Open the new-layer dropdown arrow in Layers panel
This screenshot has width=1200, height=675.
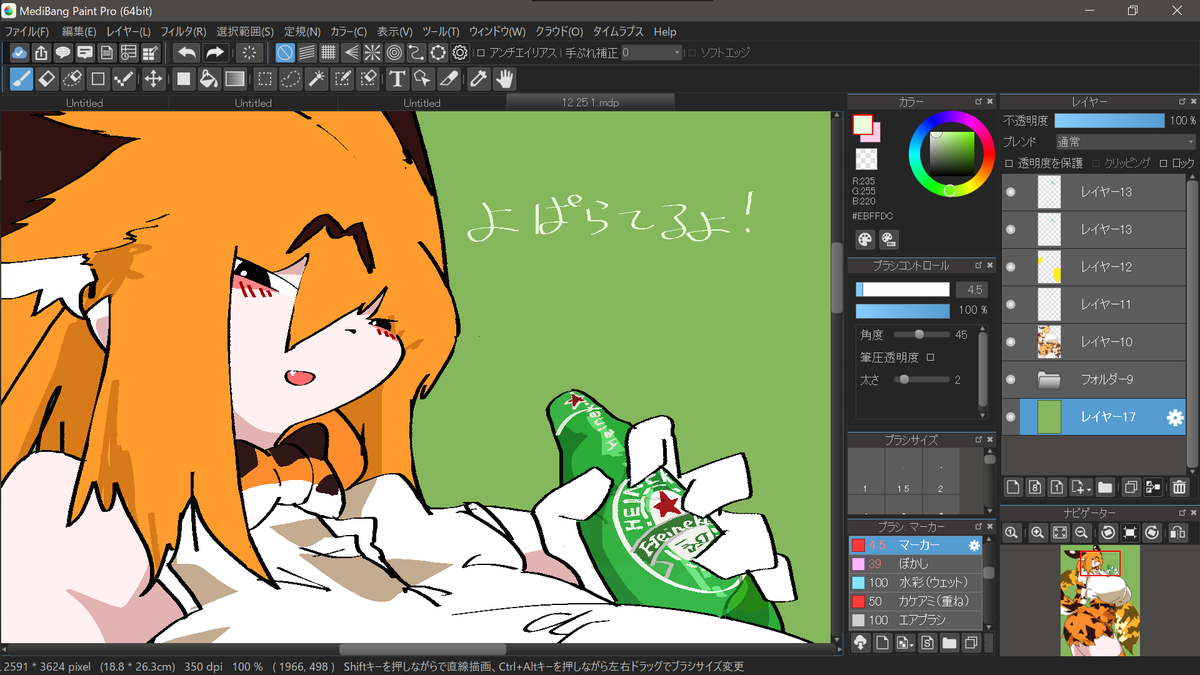click(1089, 489)
